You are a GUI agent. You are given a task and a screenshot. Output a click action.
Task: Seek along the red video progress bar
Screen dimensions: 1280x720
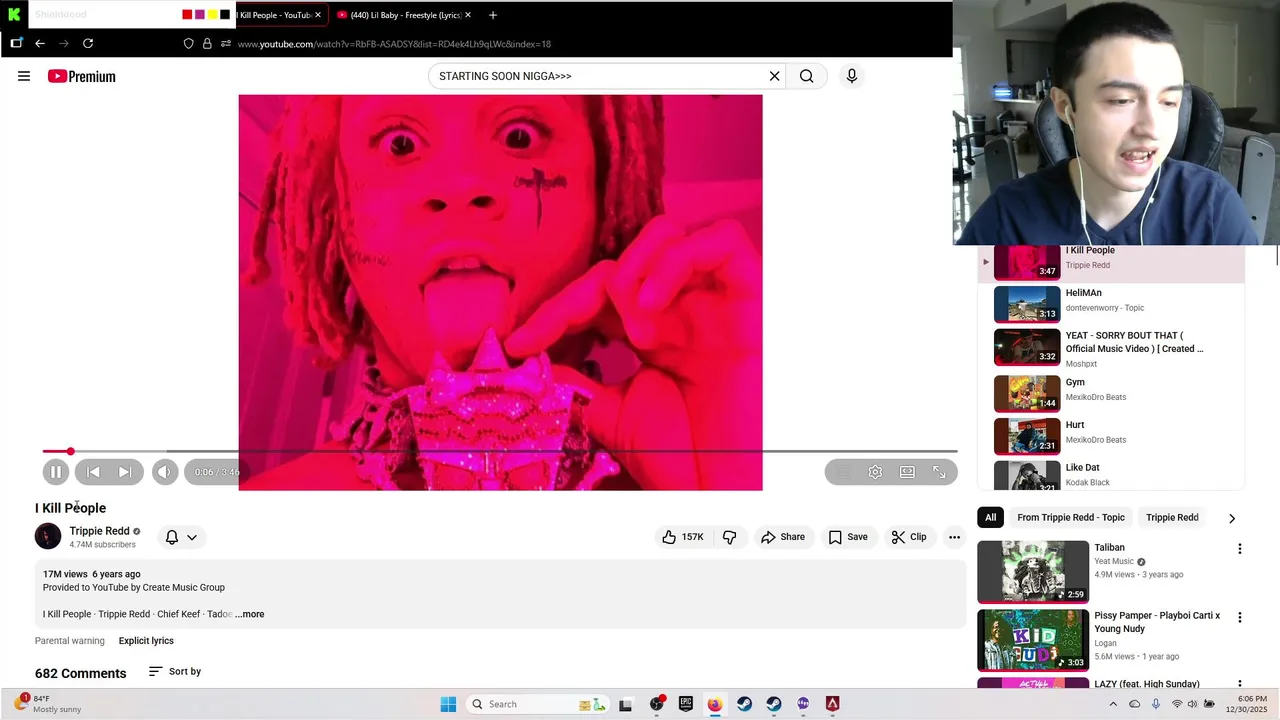(500, 452)
